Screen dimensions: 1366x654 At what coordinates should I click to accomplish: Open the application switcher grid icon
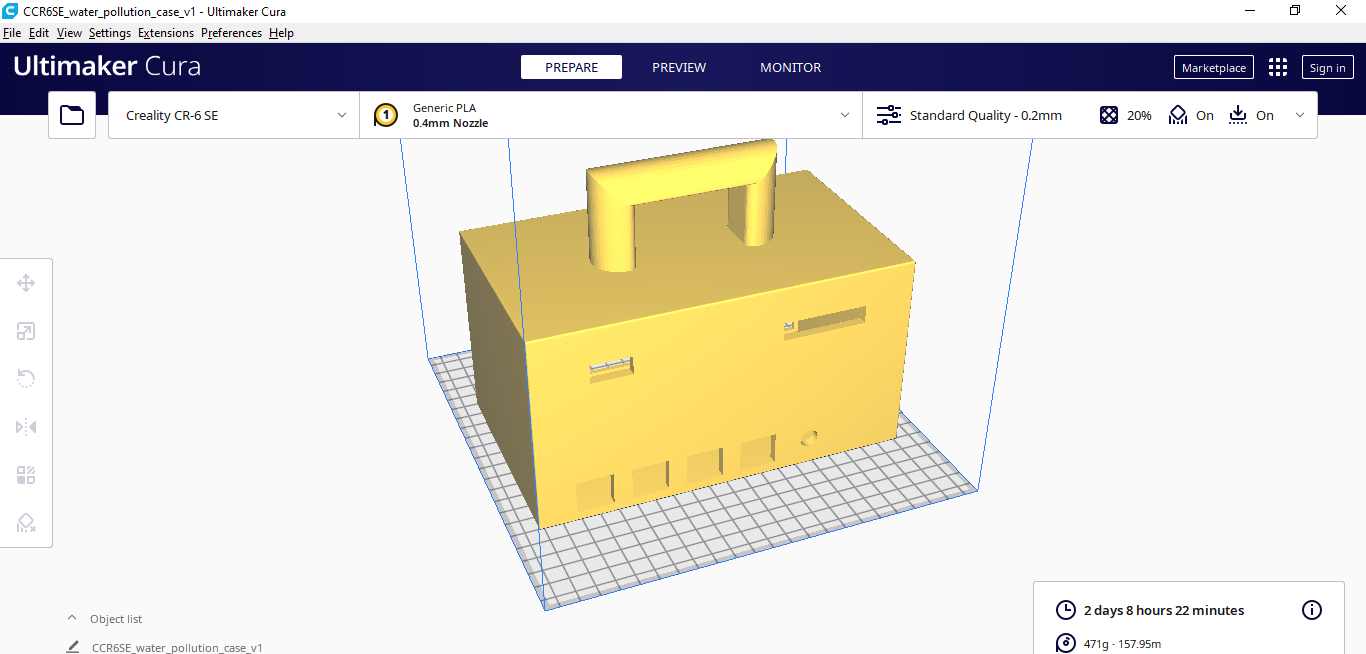1278,67
